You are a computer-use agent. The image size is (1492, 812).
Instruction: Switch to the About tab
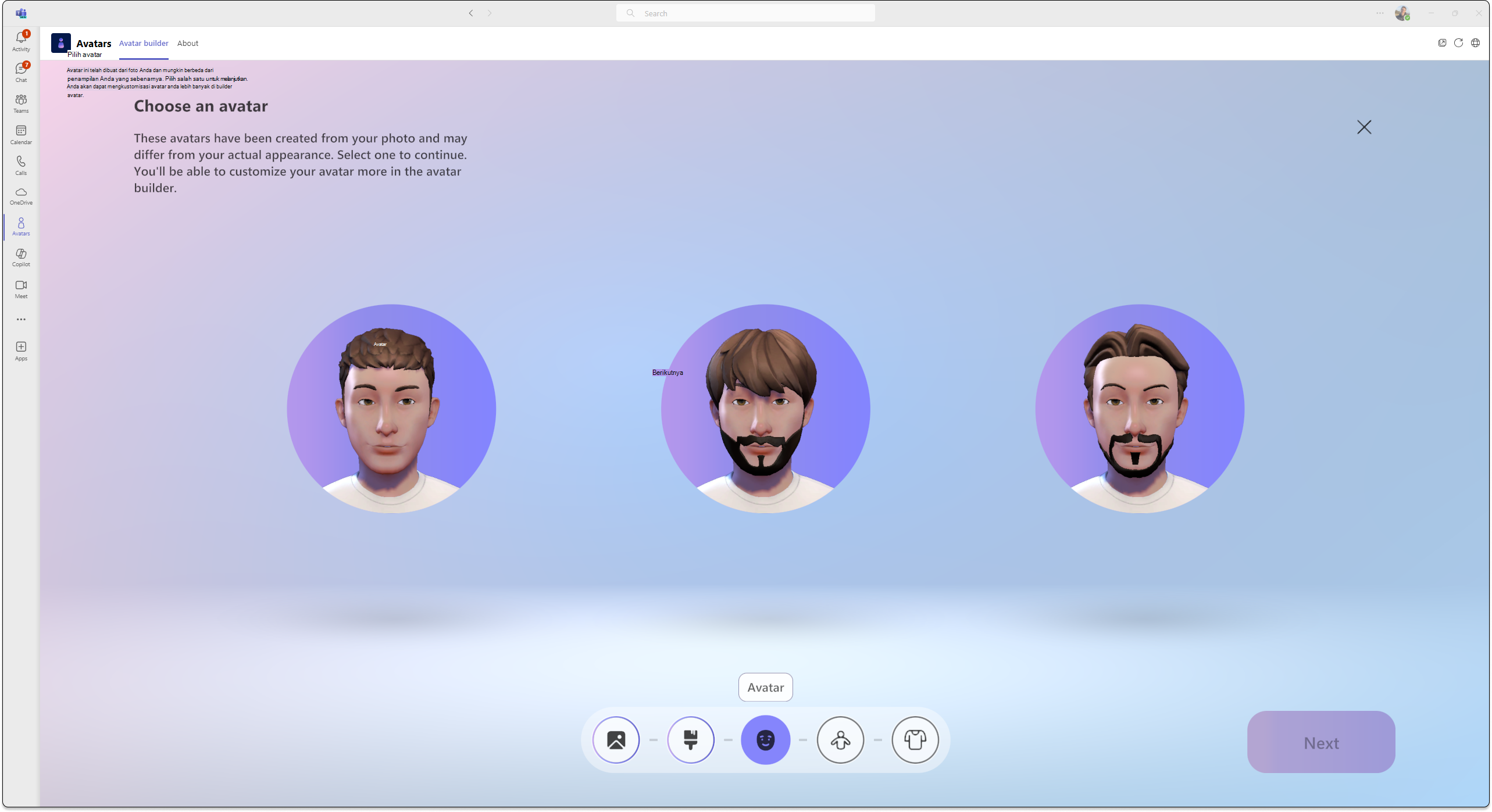coord(188,43)
